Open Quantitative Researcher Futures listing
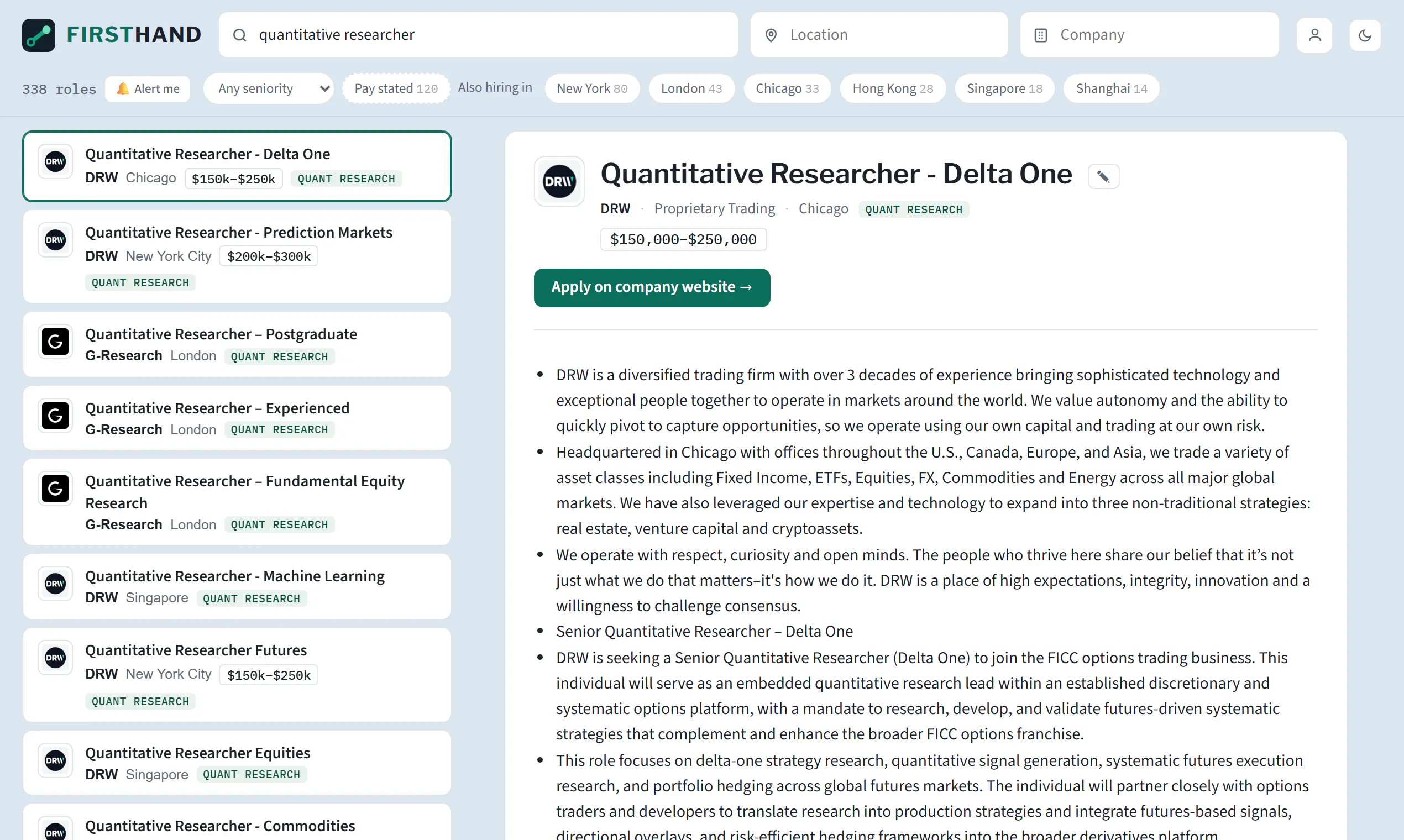This screenshot has width=1404, height=840. (x=237, y=675)
